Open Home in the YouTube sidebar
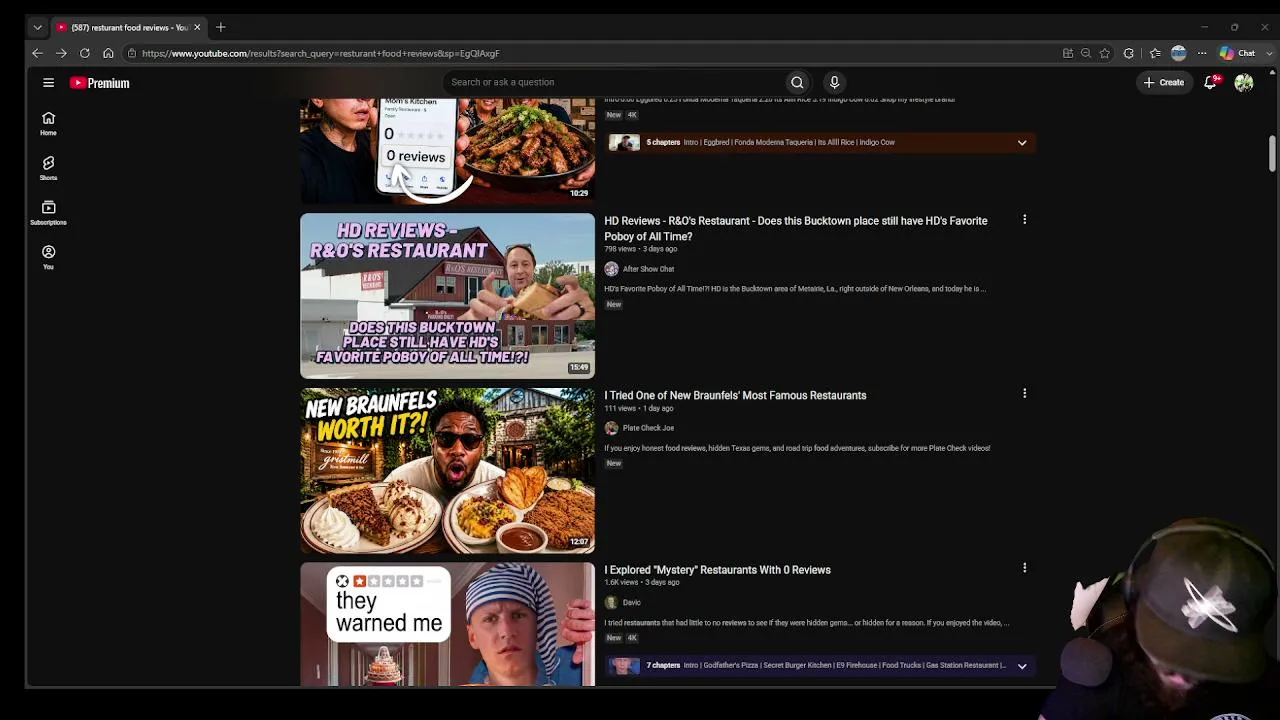Viewport: 1280px width, 720px height. tap(48, 124)
